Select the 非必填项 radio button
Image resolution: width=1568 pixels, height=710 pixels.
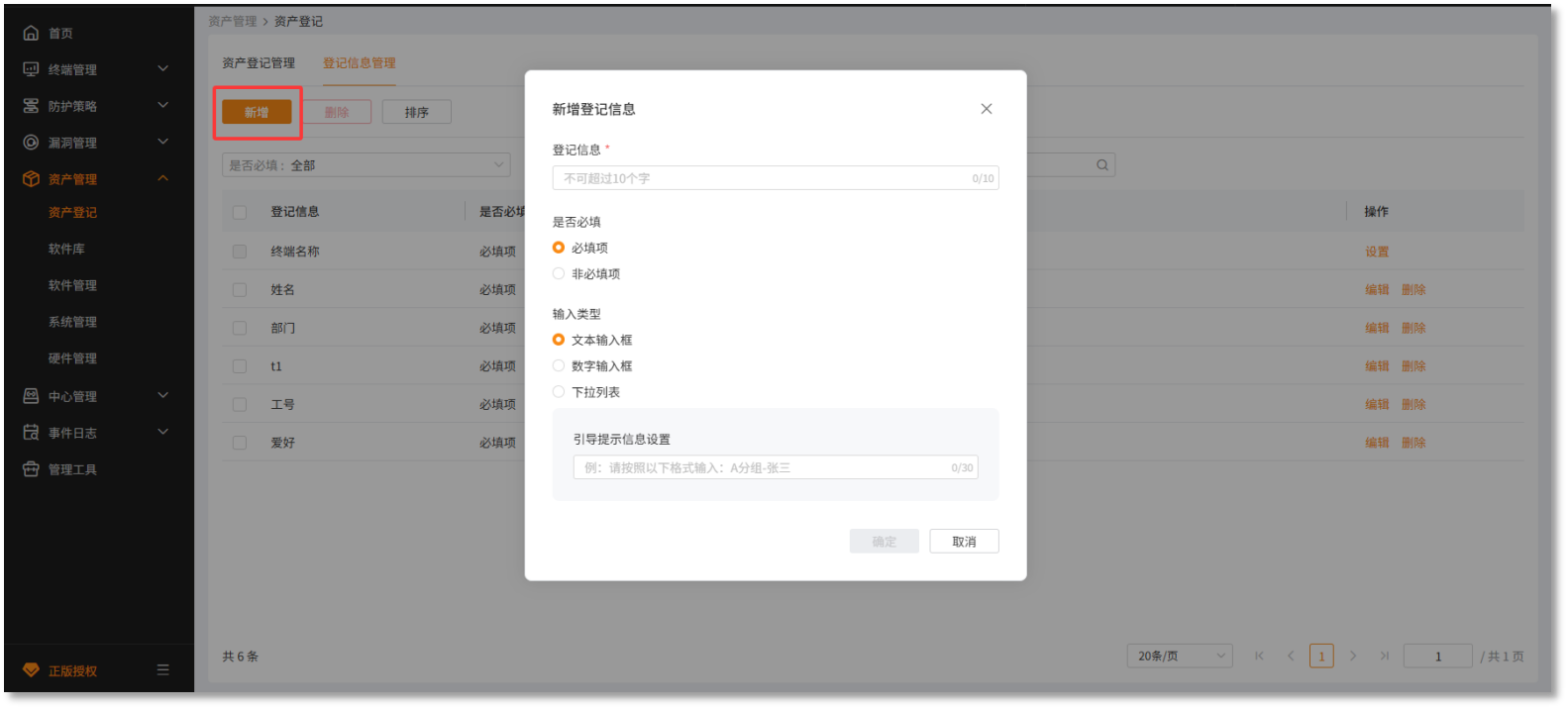coord(559,274)
